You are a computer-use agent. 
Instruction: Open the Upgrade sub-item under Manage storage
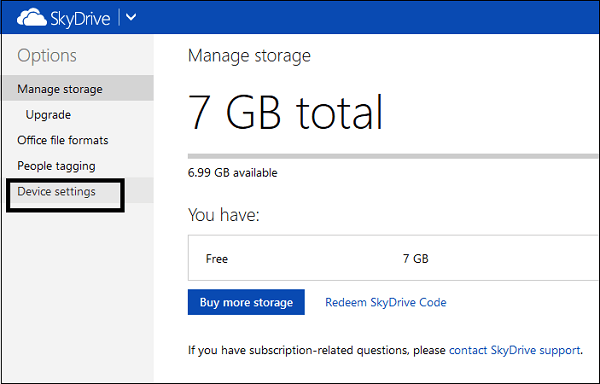click(48, 115)
